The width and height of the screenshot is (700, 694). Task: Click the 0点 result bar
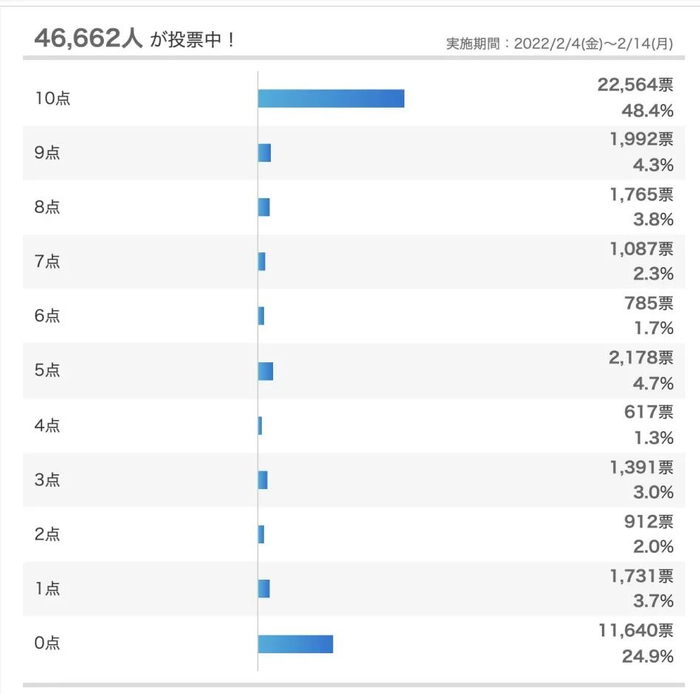[x=295, y=644]
